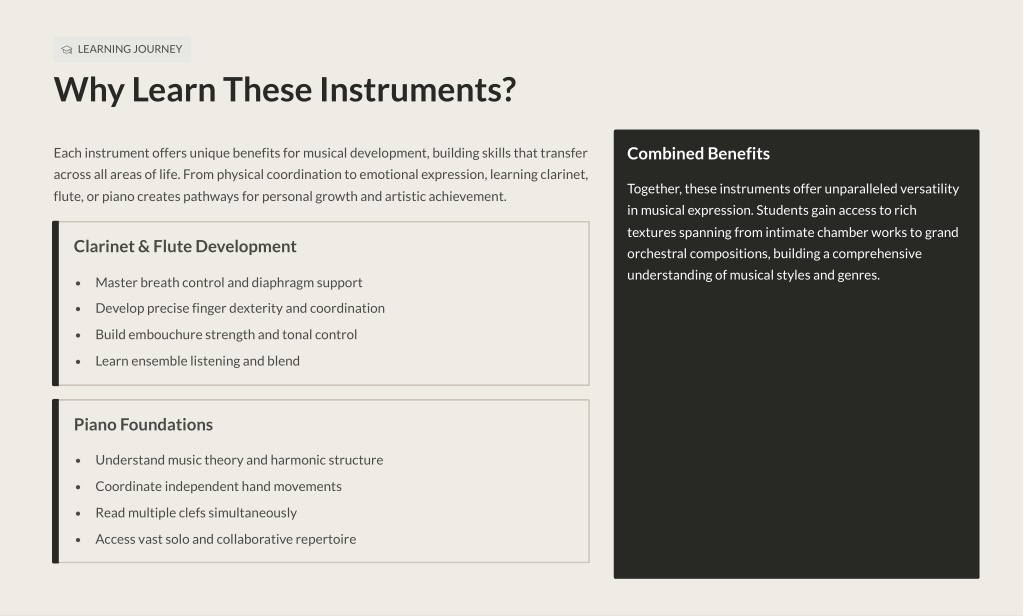Click the graduation cap icon
Viewport: 1024px width, 616px height.
(67, 49)
